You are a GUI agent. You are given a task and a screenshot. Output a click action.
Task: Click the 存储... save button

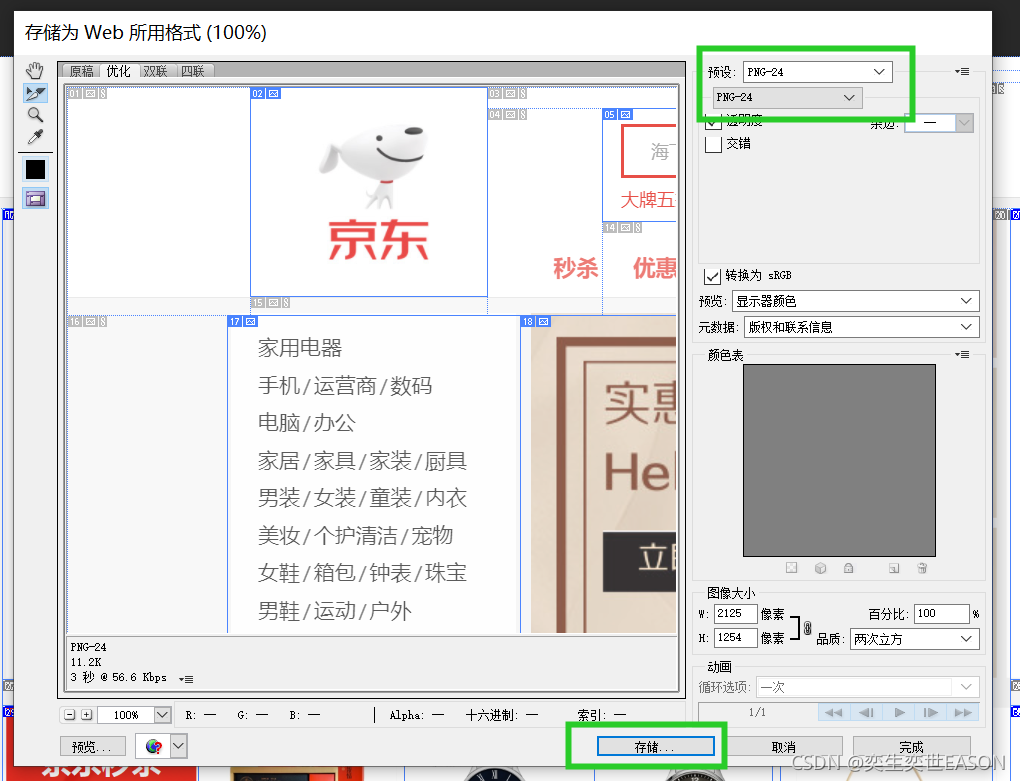tap(655, 747)
